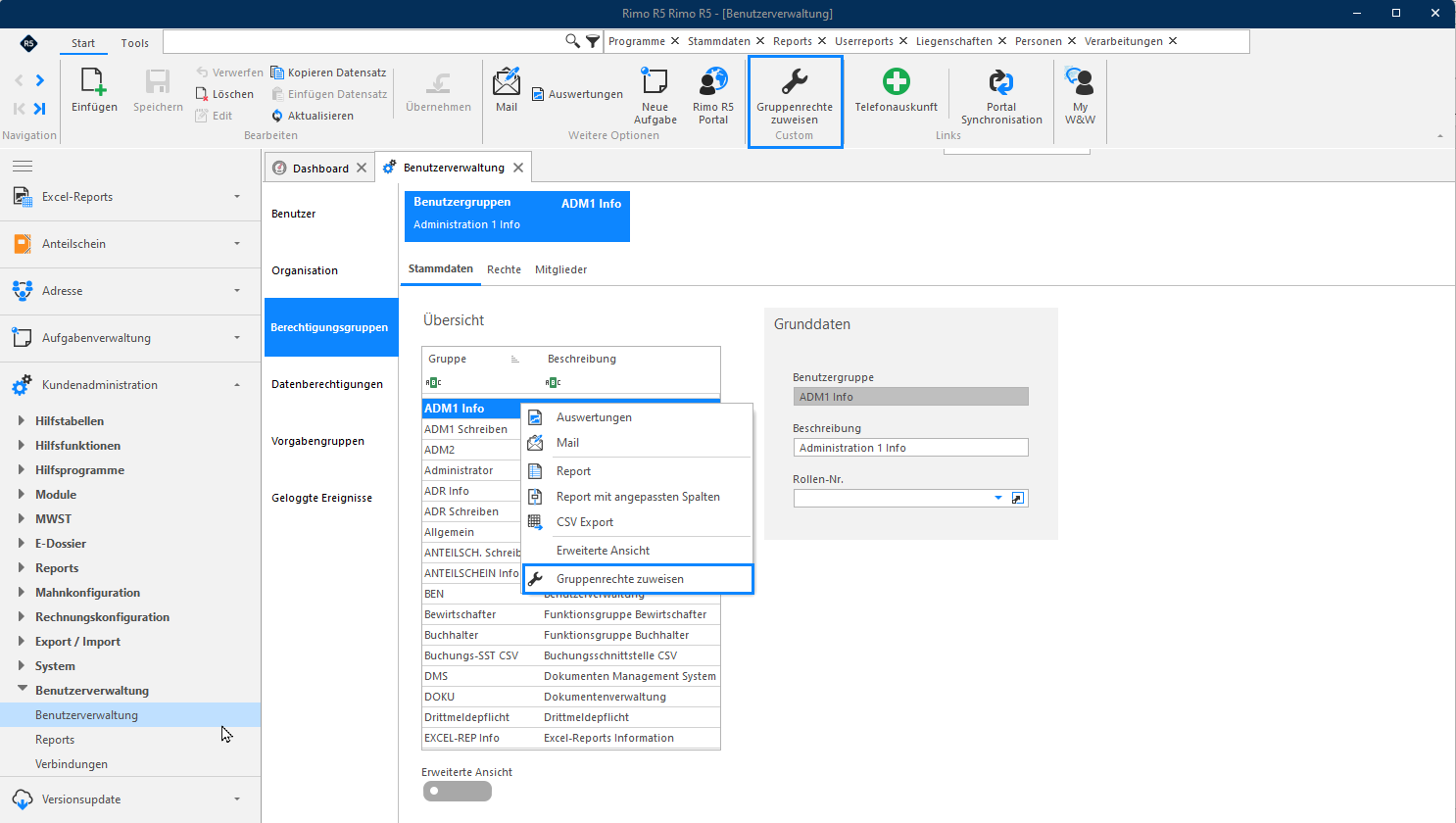Screen dimensions: 1456x823
Task: Expand the Excel-Reports sidebar section
Action: coord(130,197)
